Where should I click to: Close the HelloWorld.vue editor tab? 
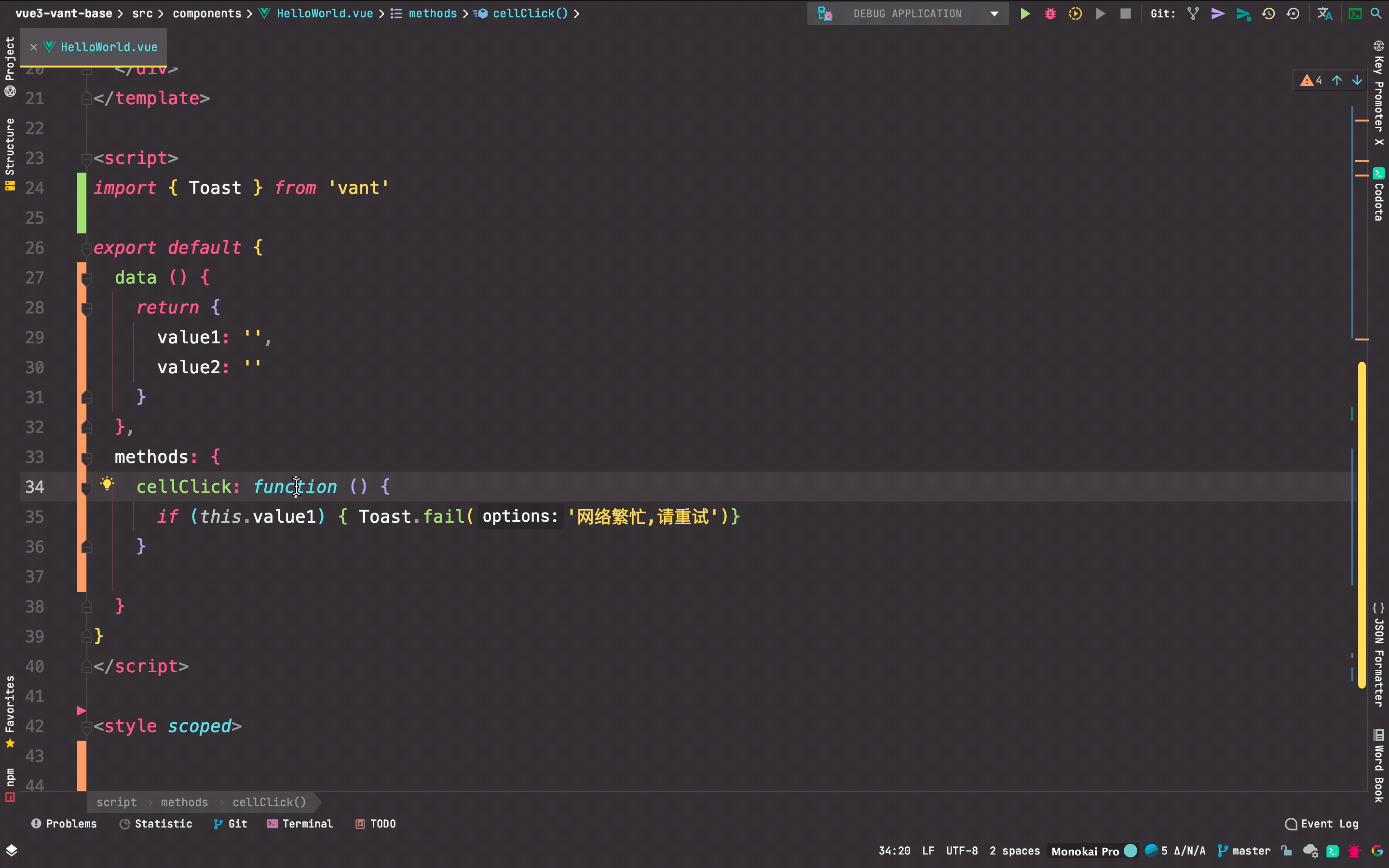[34, 47]
